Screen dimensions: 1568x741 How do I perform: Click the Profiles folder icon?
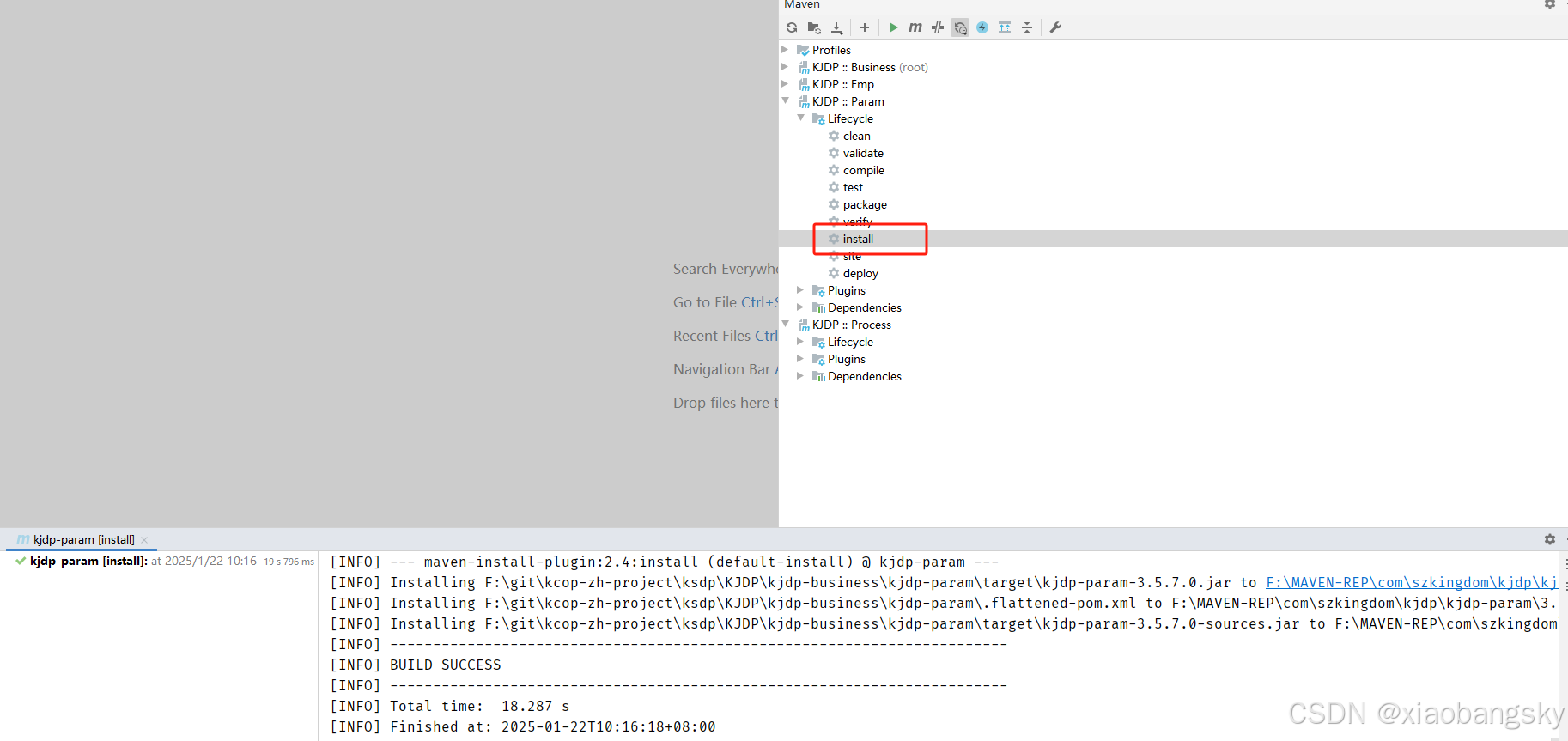803,50
